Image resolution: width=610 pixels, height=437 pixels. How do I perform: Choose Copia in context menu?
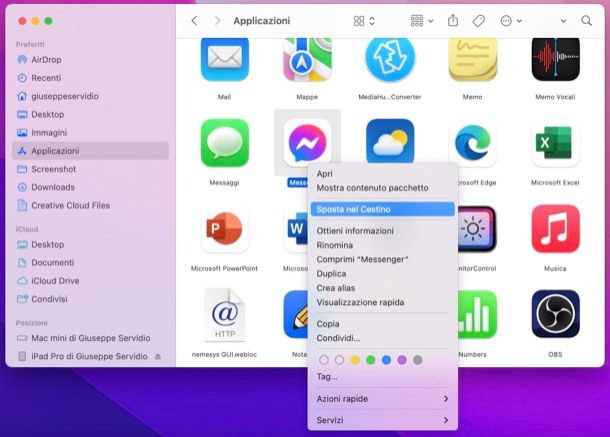382,324
